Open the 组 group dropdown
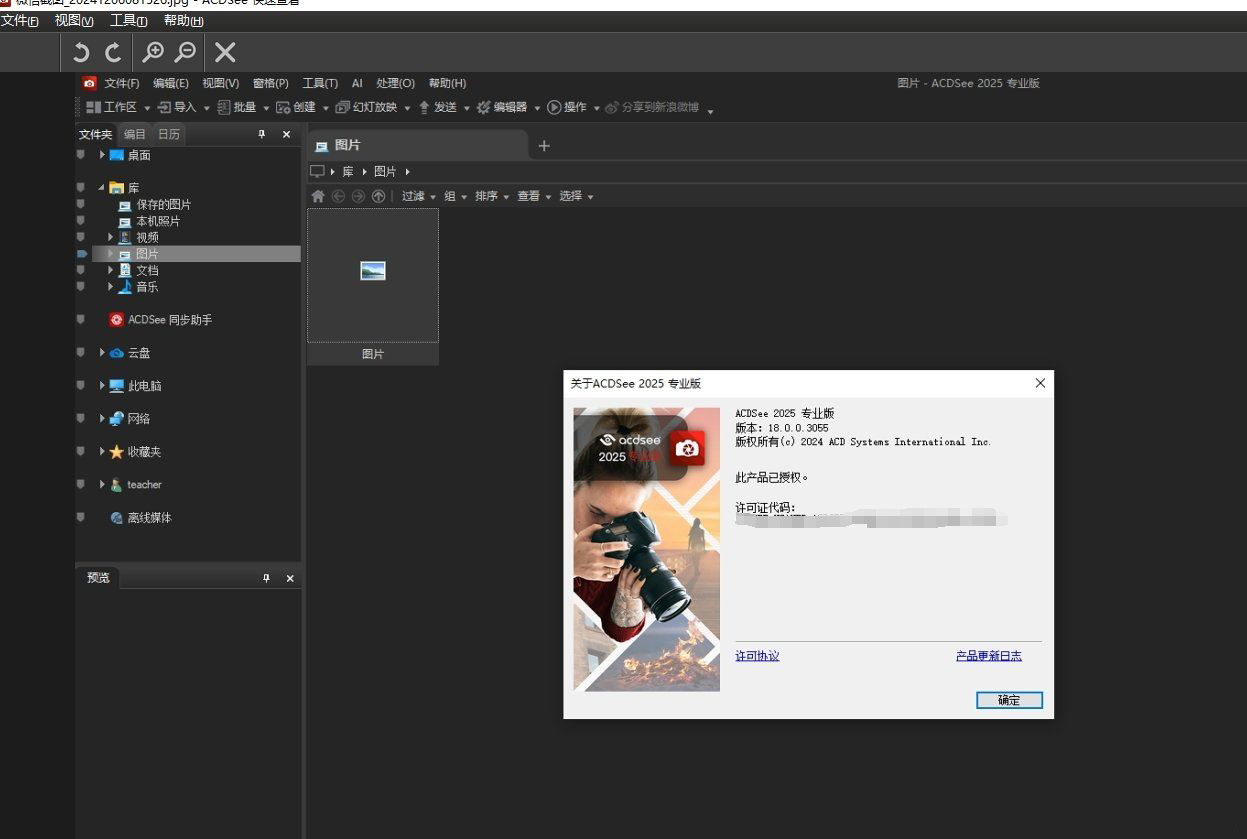Screen dimensions: 1247x839 (x=455, y=196)
